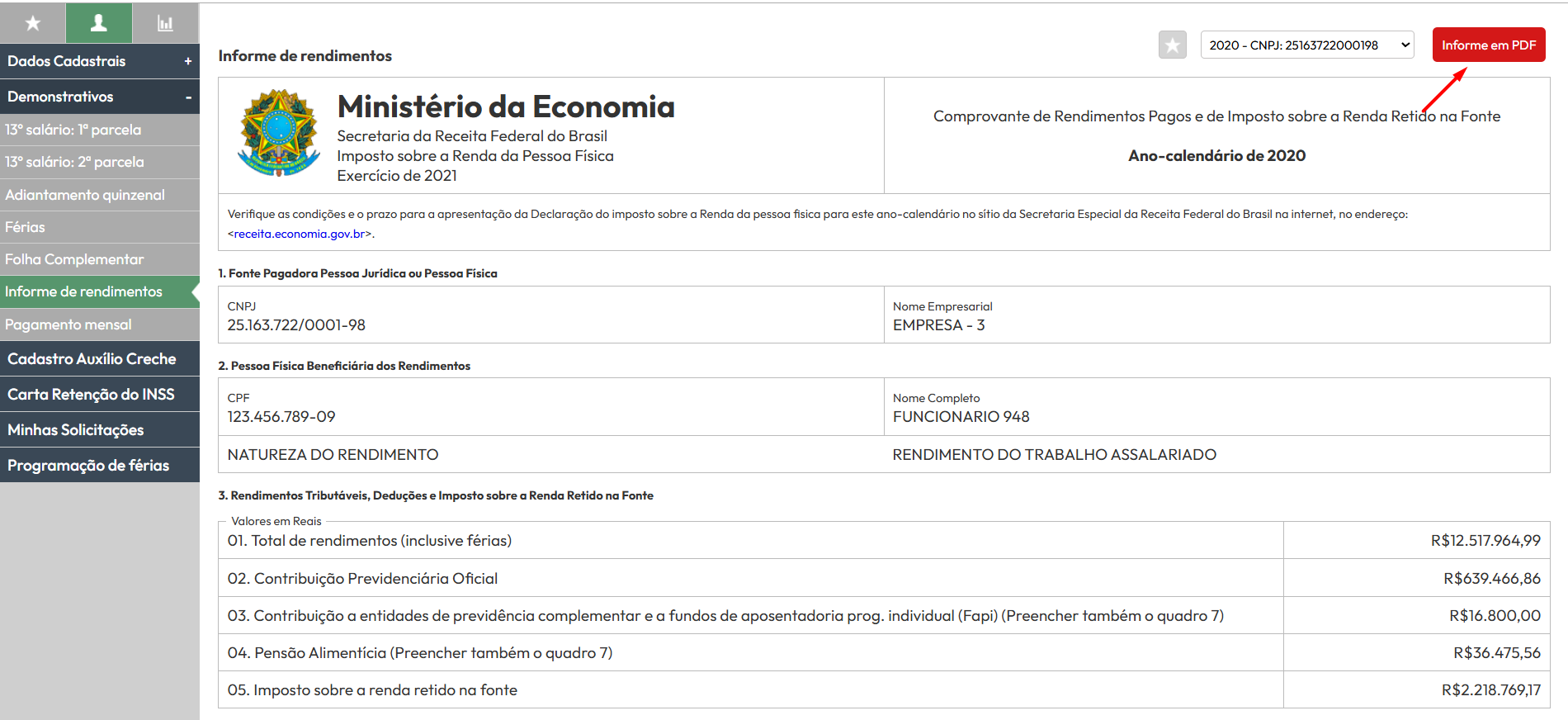
Task: Click the Exercício de 2021 text
Action: pos(397,176)
